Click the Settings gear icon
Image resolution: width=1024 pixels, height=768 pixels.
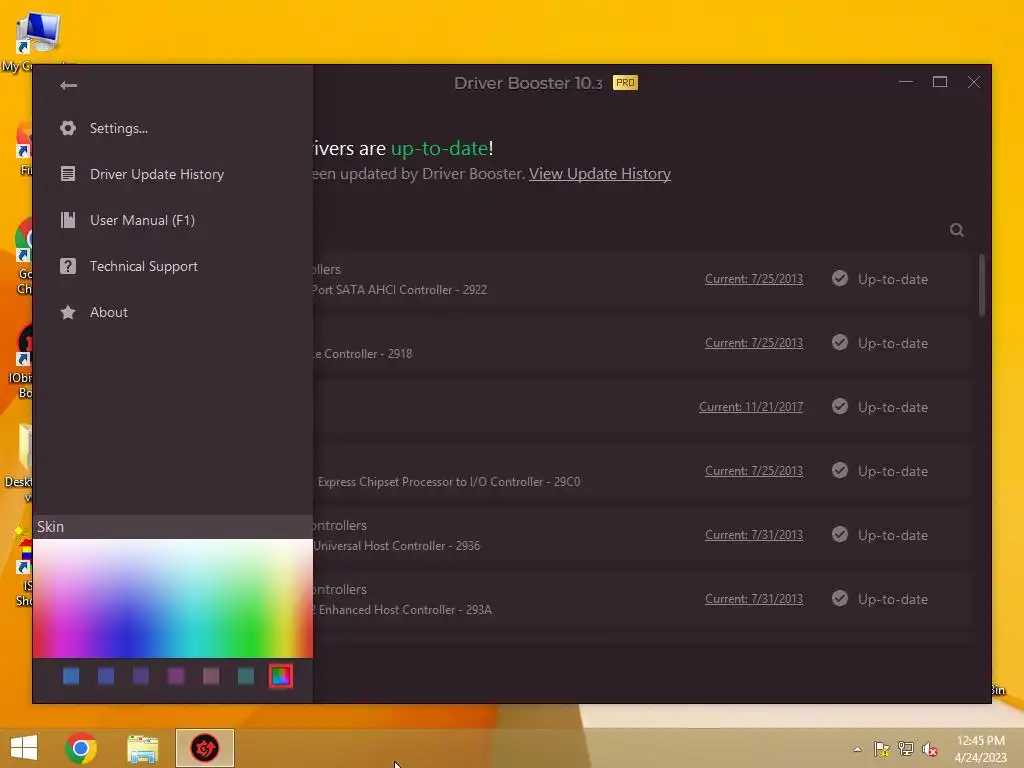pyautogui.click(x=68, y=128)
